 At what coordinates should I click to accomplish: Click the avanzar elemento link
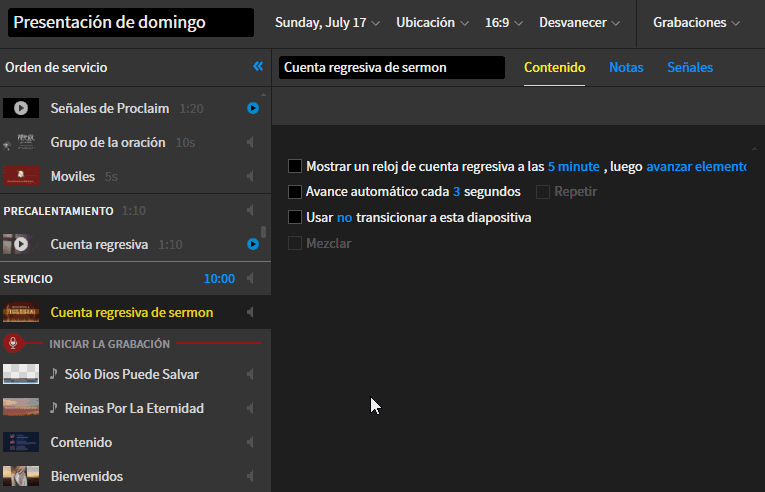click(x=696, y=166)
